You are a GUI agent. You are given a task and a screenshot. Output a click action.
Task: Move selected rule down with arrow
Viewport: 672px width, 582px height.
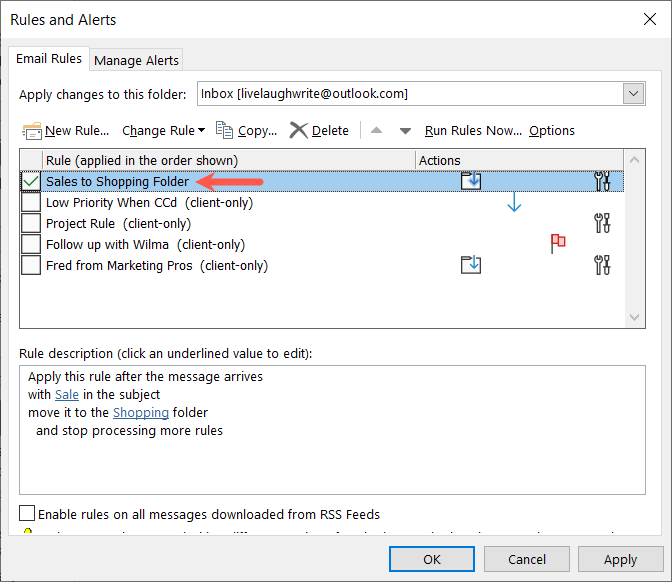coord(405,131)
